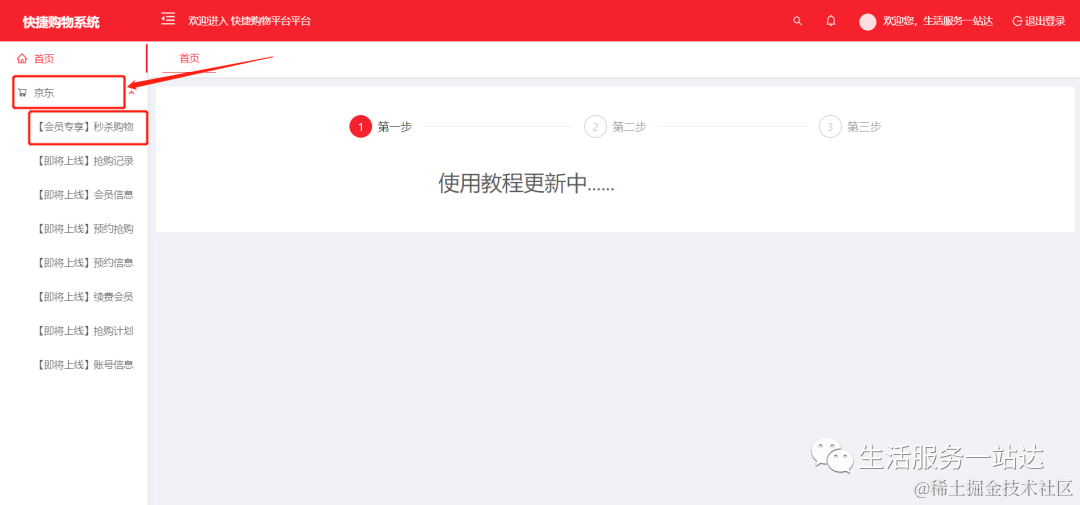
Task: Click the shopping cart icon beside 京东
Action: click(x=22, y=92)
